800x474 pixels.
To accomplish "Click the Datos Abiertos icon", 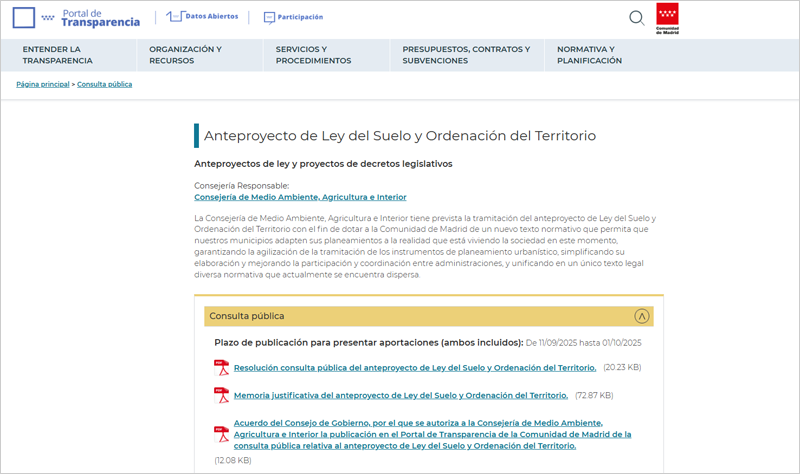I will pos(175,17).
